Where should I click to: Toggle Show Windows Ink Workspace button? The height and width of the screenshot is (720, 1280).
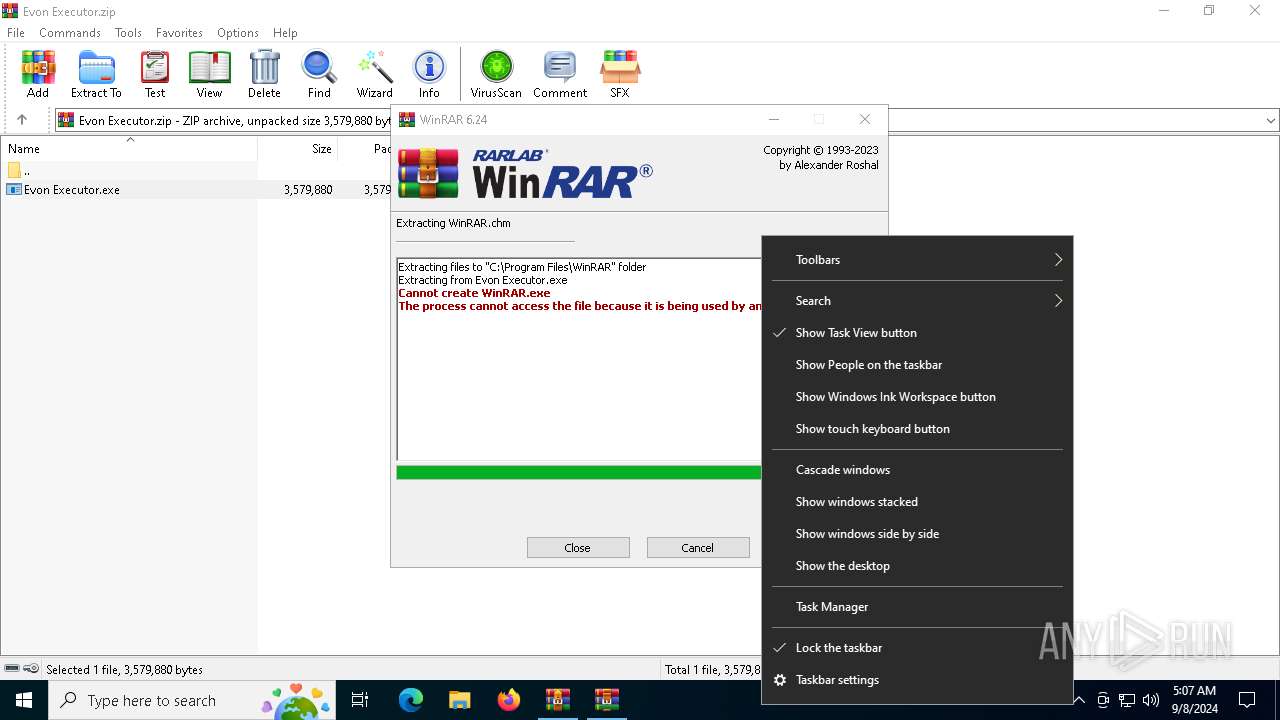coord(917,397)
